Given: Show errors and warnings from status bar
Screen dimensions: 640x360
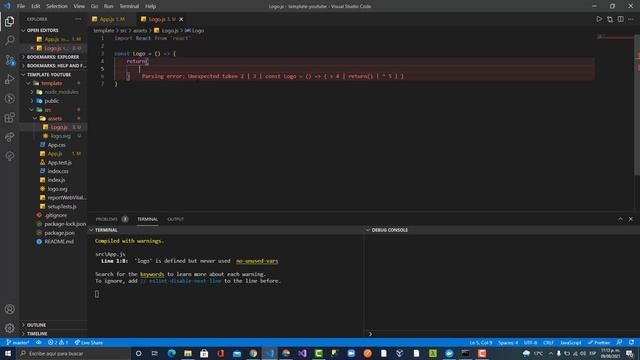Looking at the screenshot, I should pyautogui.click(x=58, y=342).
